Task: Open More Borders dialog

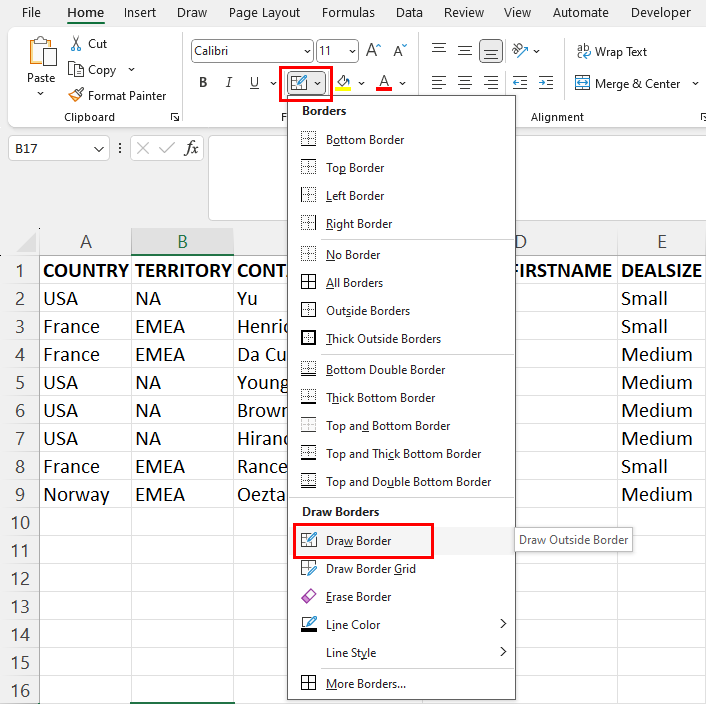Action: [401, 683]
